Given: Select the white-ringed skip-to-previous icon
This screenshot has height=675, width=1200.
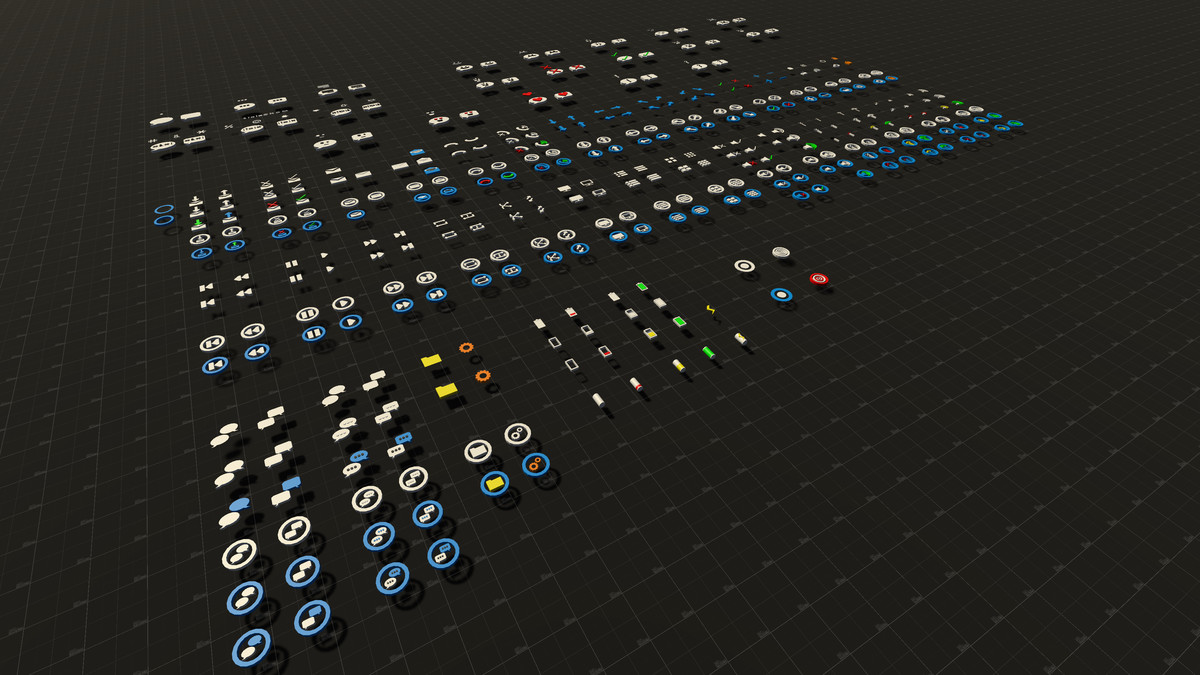Looking at the screenshot, I should pyautogui.click(x=212, y=343).
